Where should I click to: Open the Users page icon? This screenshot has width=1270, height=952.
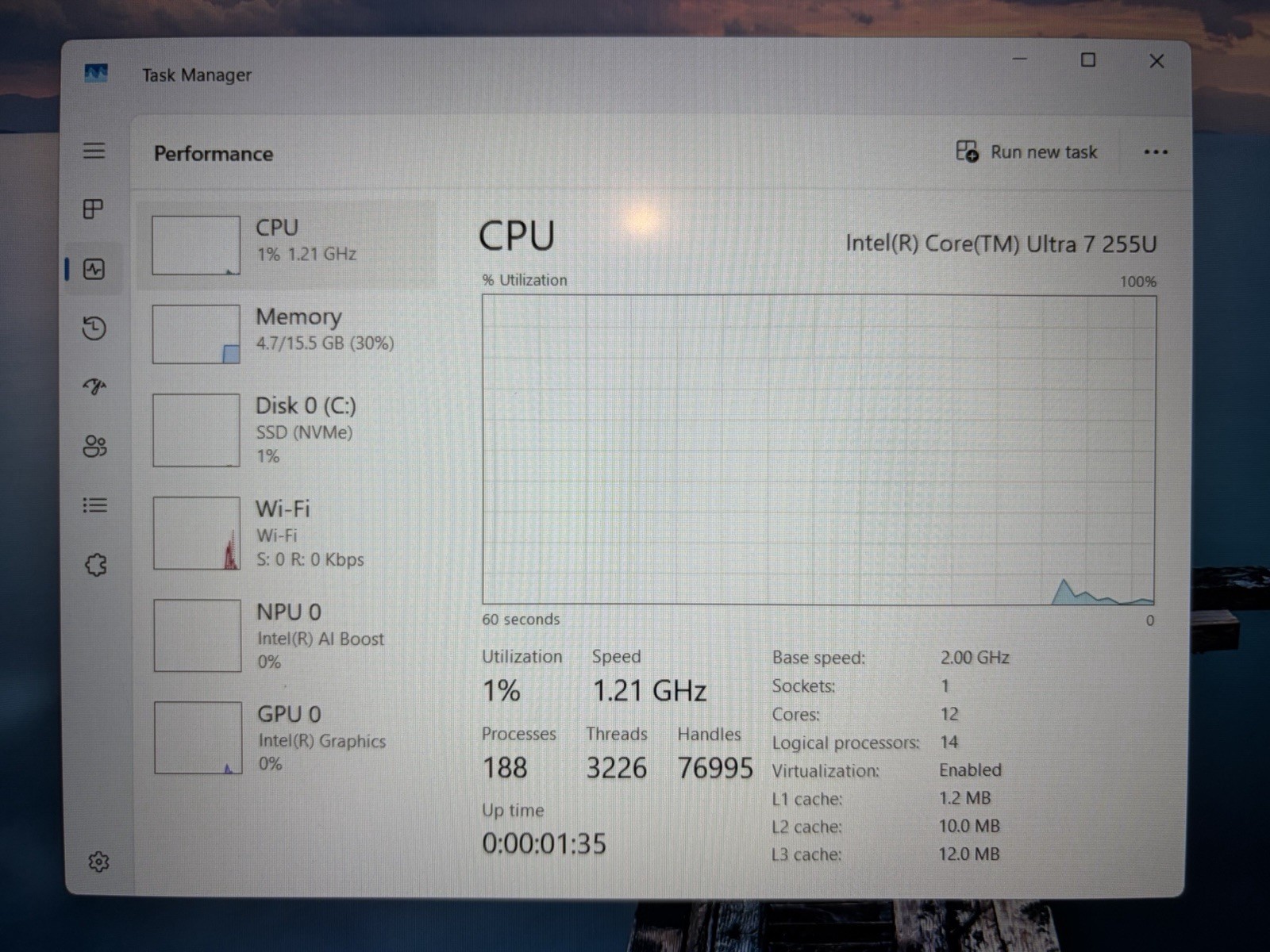click(94, 446)
